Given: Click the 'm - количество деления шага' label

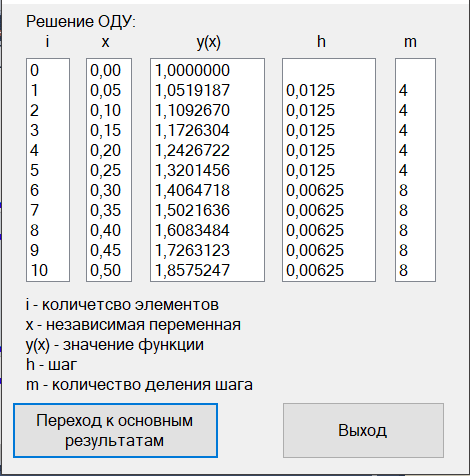Looking at the screenshot, I should point(139,384).
